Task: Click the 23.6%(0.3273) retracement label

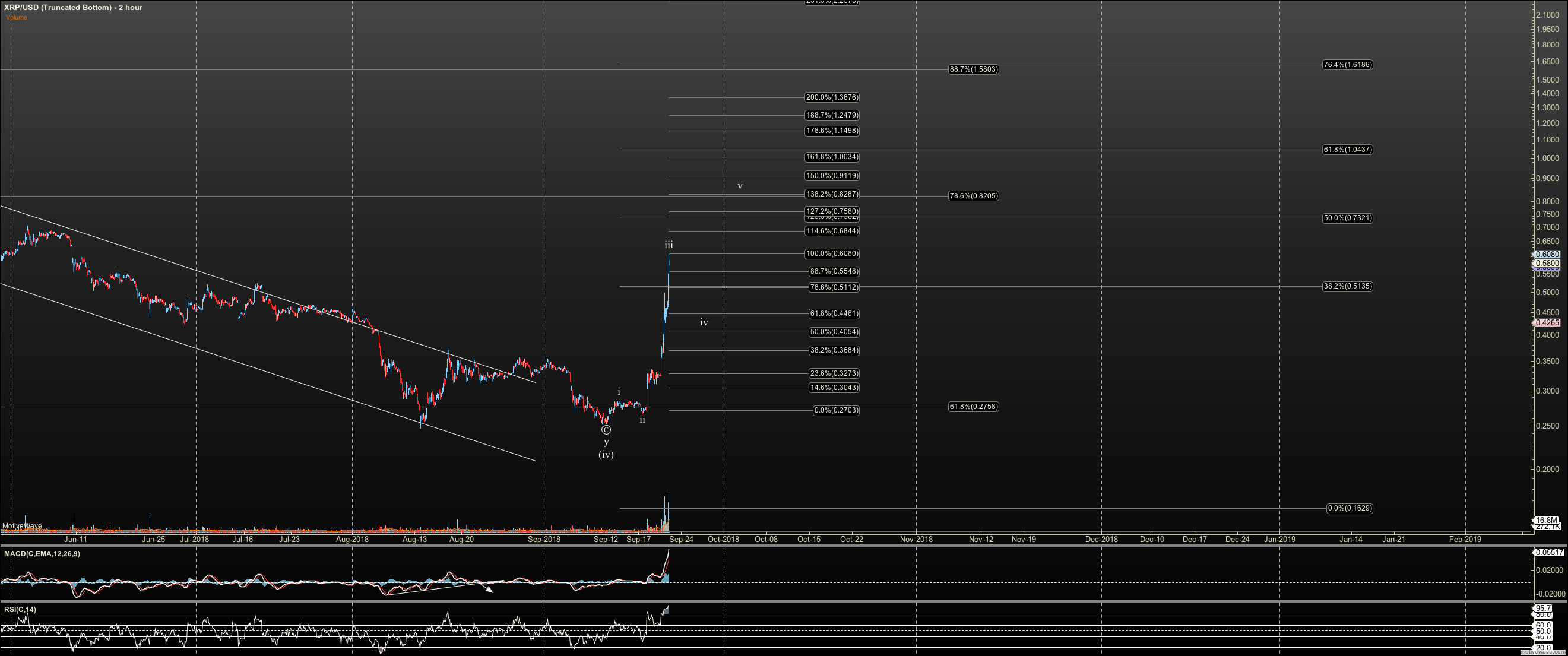Action: click(x=834, y=373)
